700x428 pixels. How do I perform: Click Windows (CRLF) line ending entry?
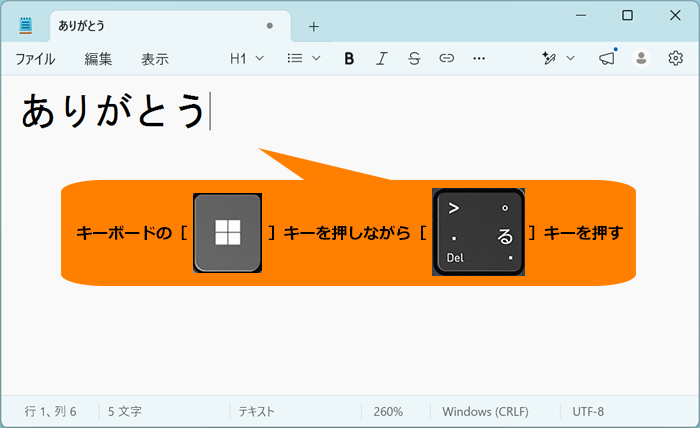485,411
